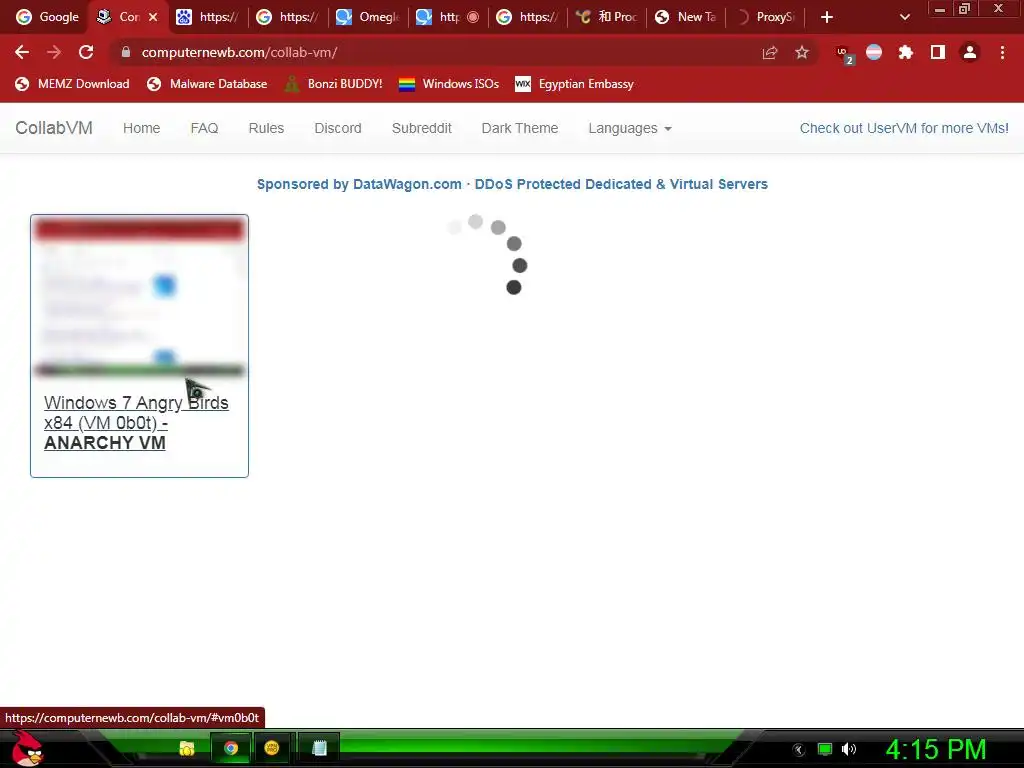Image resolution: width=1024 pixels, height=768 pixels.
Task: Open the MEMZ Download bookmark
Action: tap(72, 84)
